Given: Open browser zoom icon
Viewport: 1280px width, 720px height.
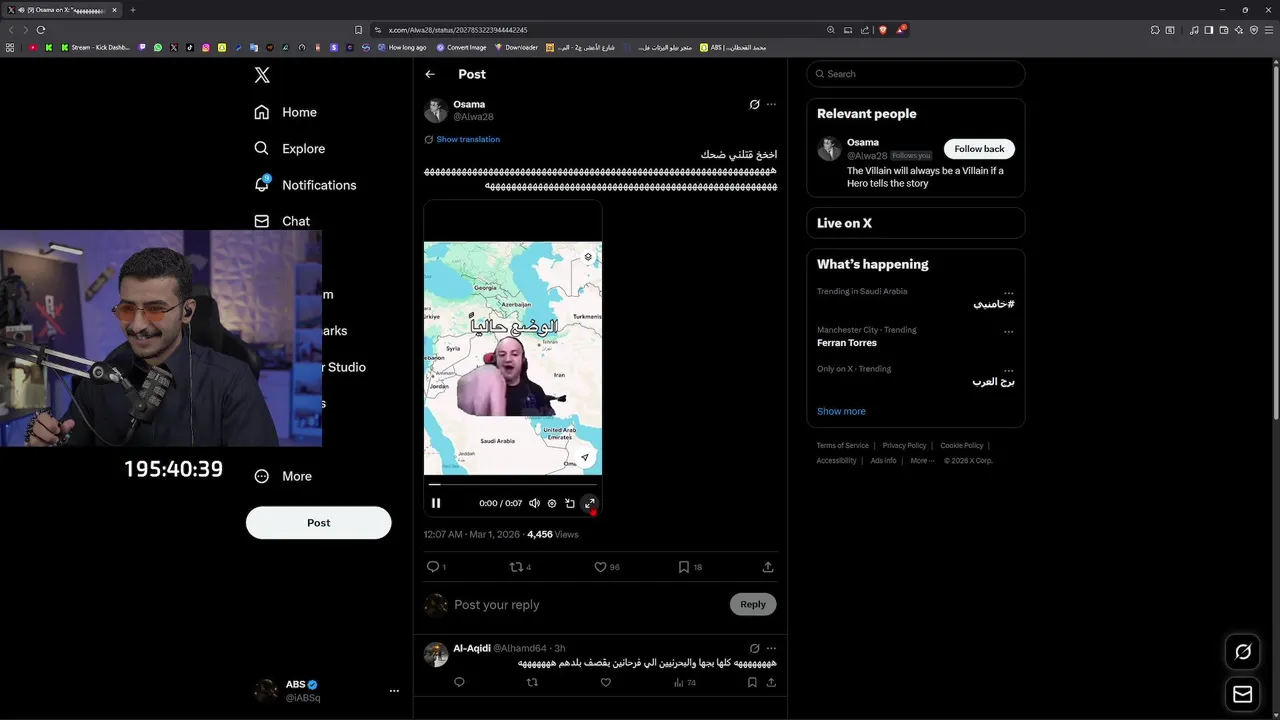Looking at the screenshot, I should click(x=831, y=30).
